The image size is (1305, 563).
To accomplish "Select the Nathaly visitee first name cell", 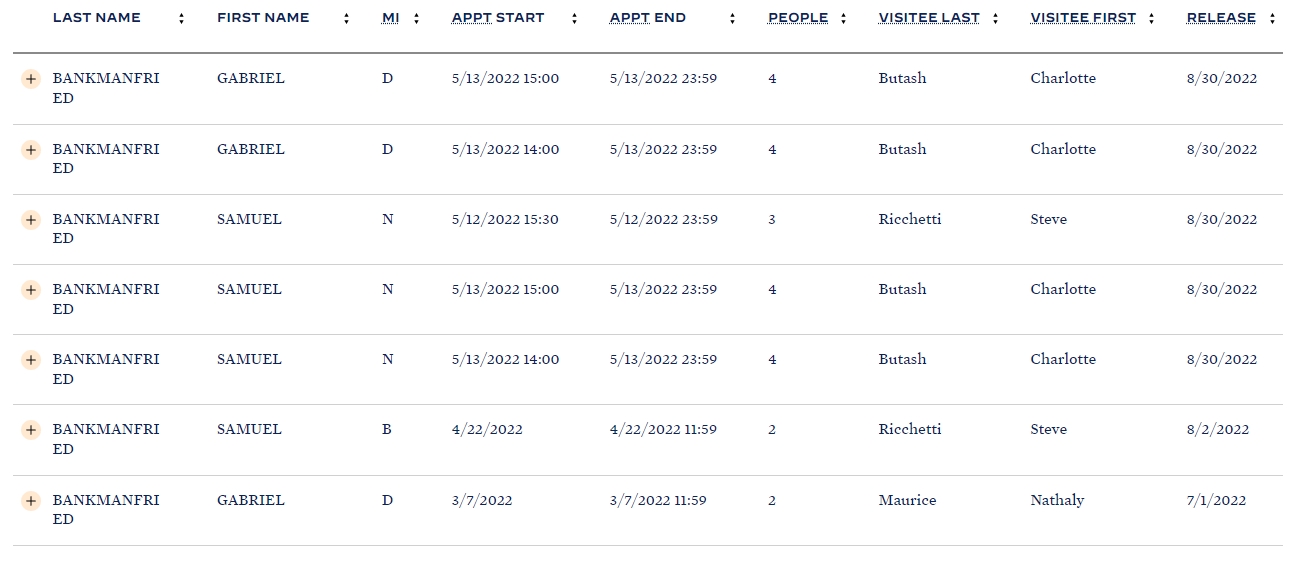I will coord(1057,500).
